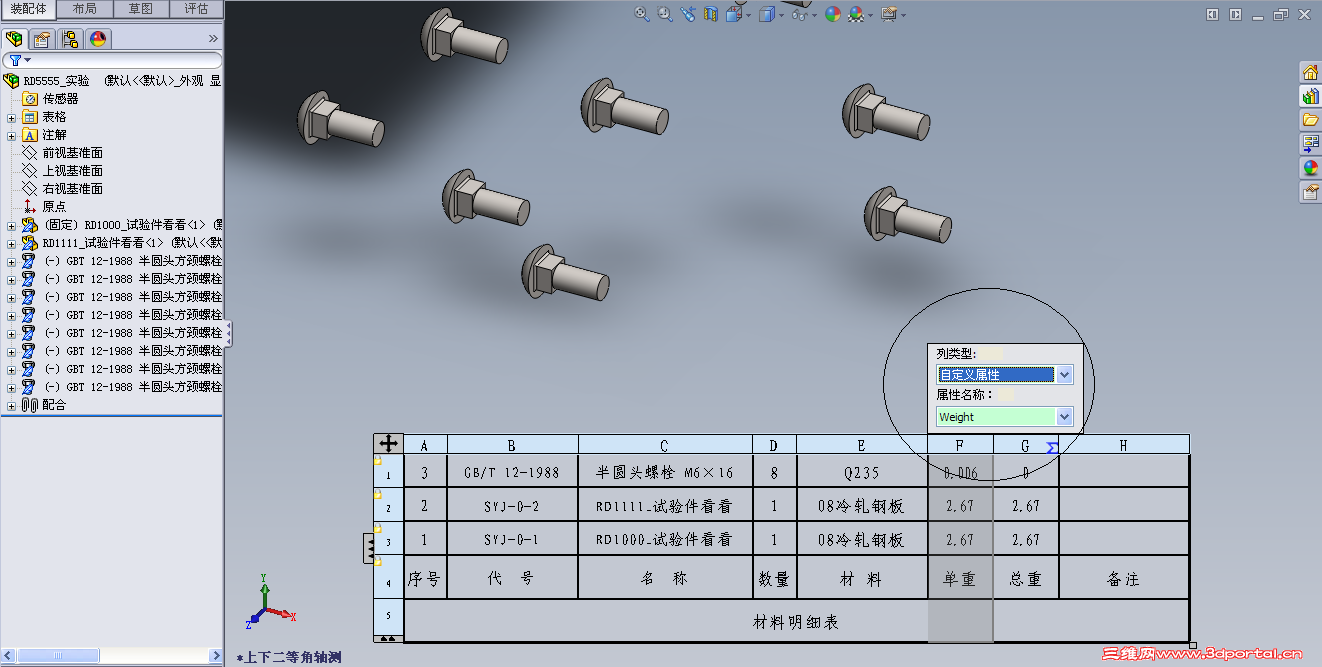Click the tile-right window arrangement icon
The width and height of the screenshot is (1322, 667).
coord(1236,15)
